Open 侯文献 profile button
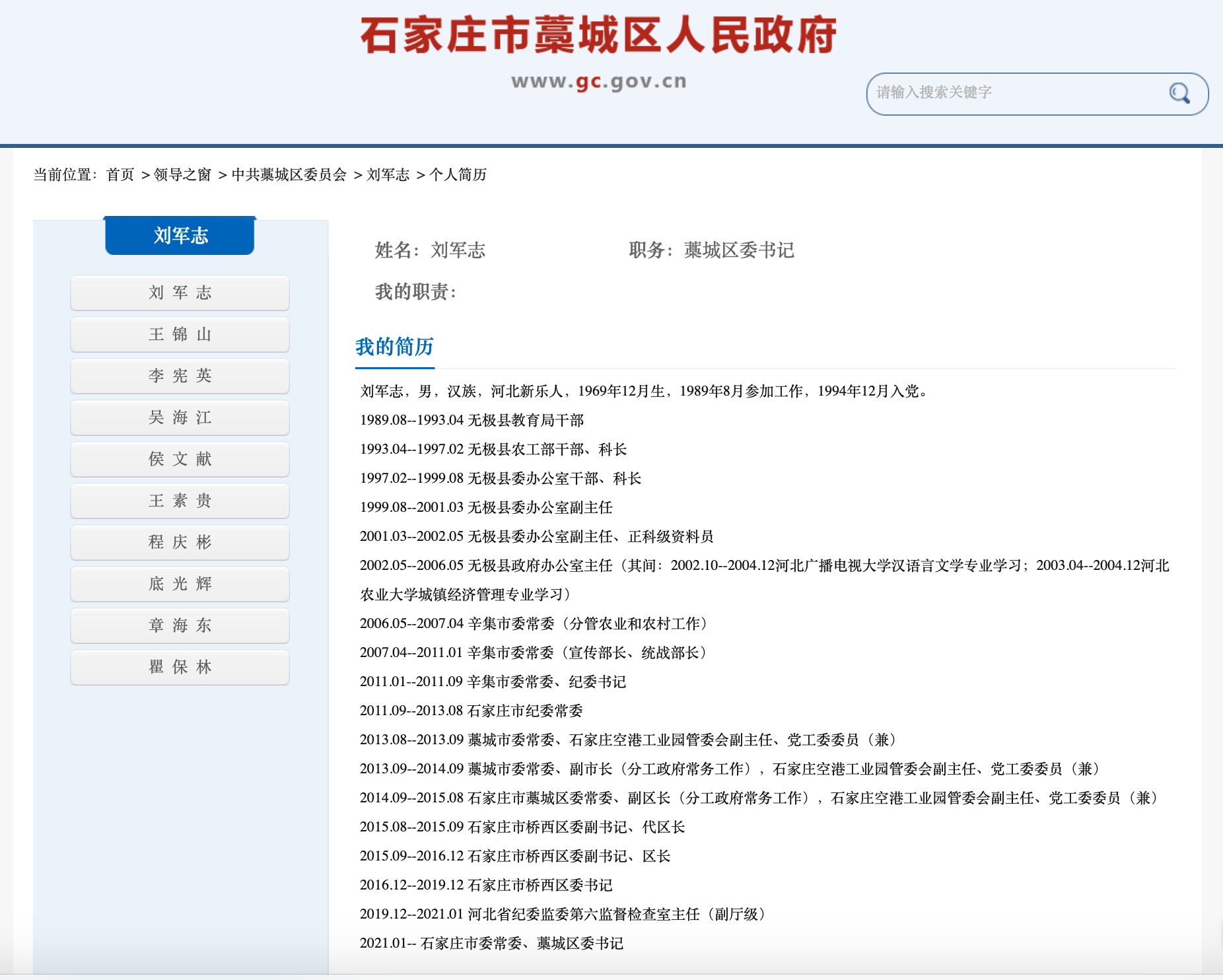The height and width of the screenshot is (980, 1223). pyautogui.click(x=180, y=459)
